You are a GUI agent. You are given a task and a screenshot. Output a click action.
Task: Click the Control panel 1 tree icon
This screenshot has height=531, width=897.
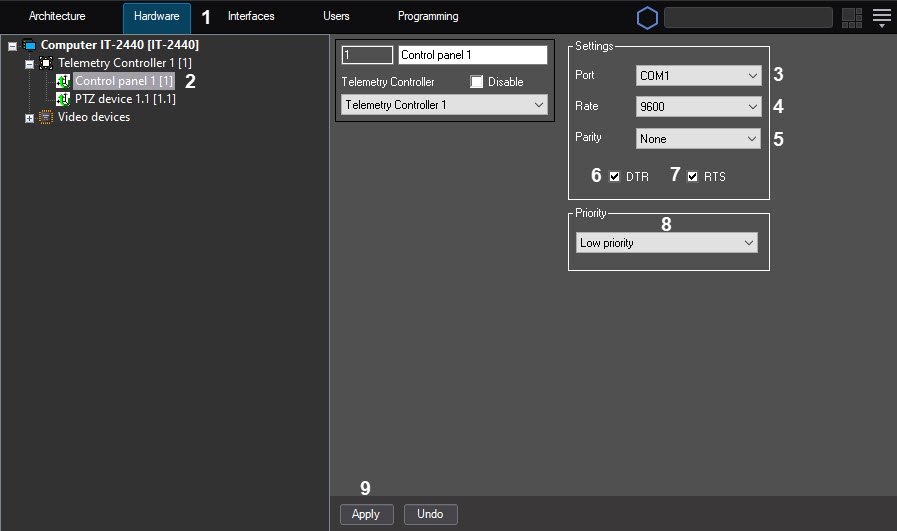pyautogui.click(x=63, y=81)
